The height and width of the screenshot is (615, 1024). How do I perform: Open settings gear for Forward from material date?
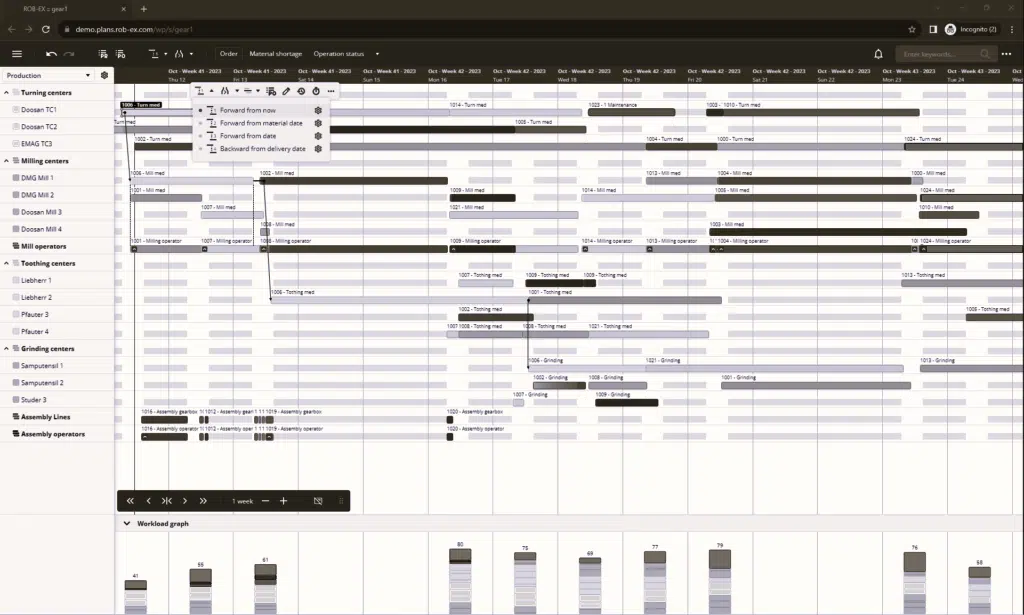318,123
